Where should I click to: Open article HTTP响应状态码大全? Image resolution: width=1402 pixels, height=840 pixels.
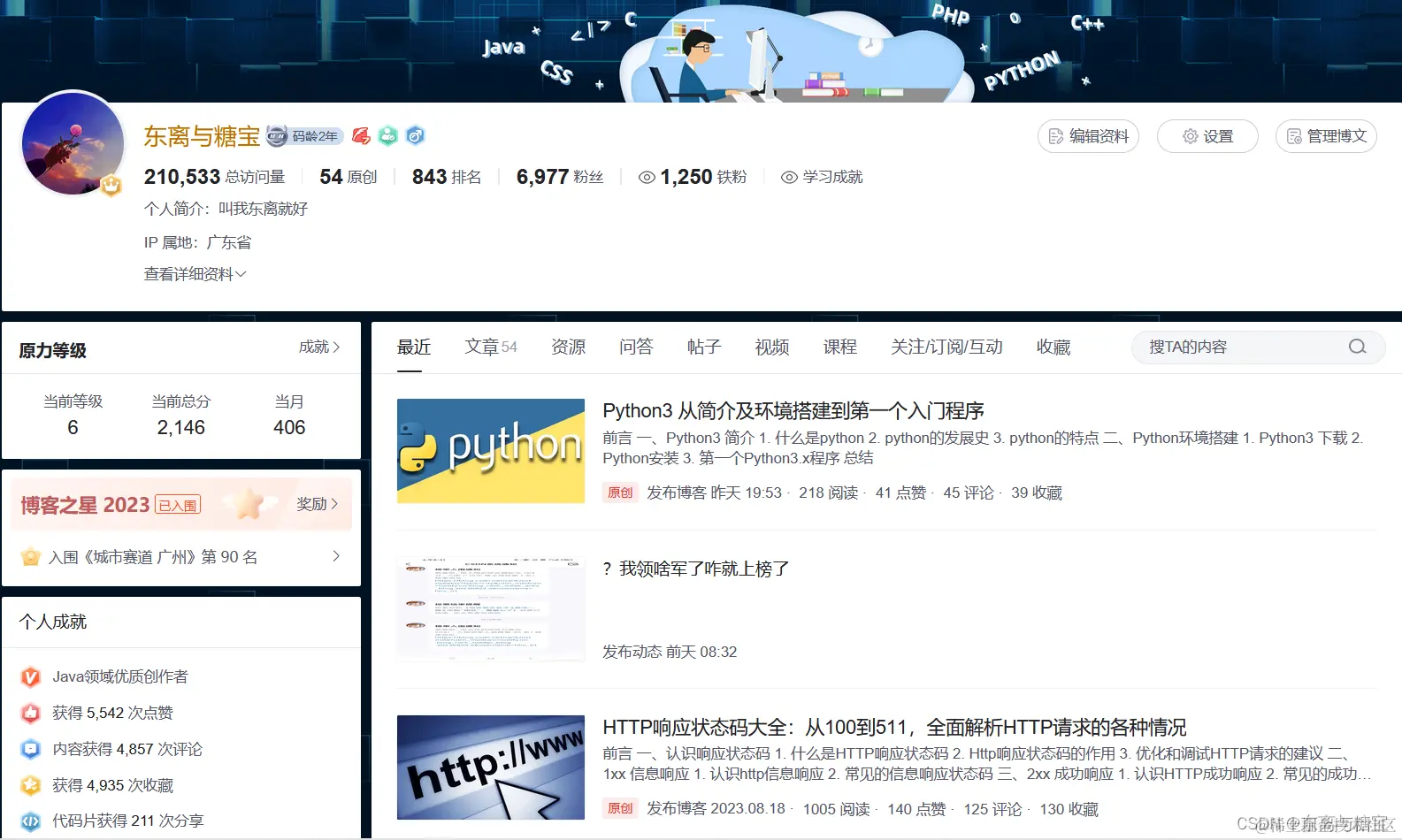point(894,727)
